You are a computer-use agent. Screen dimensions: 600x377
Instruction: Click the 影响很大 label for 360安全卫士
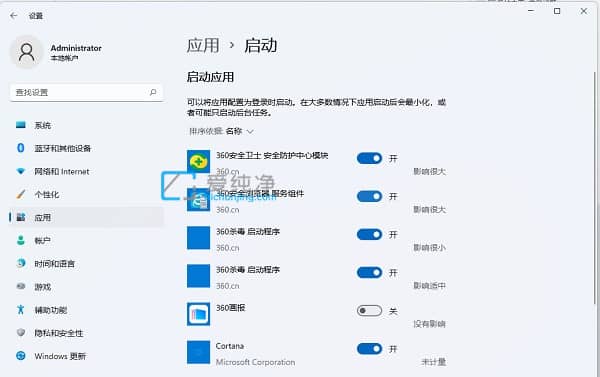tap(429, 171)
